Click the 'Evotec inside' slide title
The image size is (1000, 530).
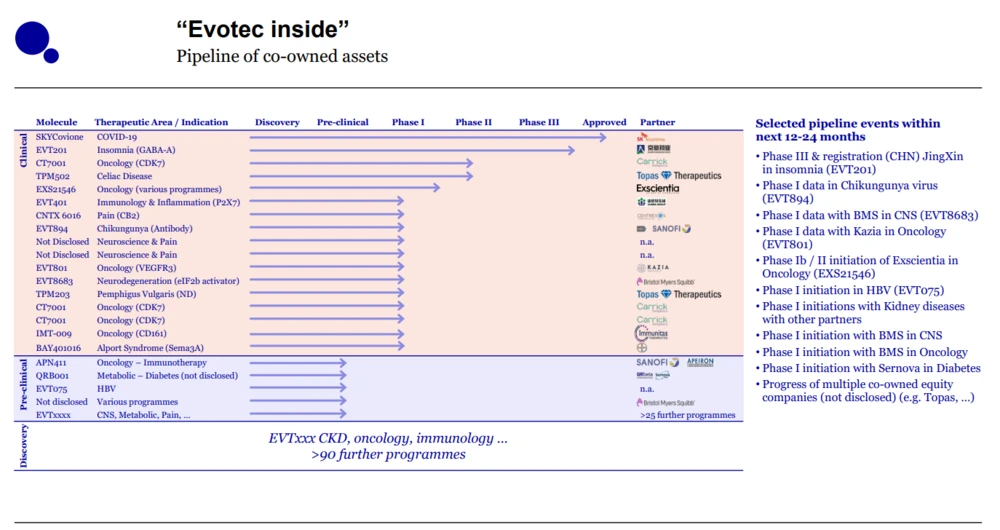263,30
